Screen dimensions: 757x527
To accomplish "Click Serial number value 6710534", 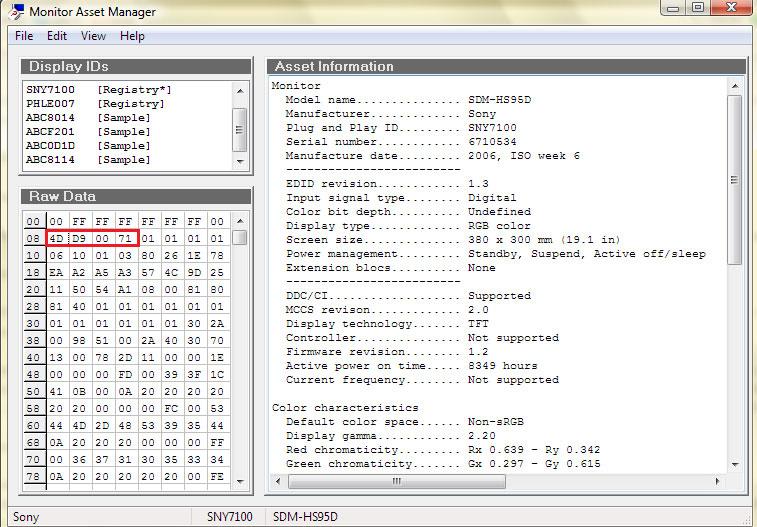I will 492,142.
